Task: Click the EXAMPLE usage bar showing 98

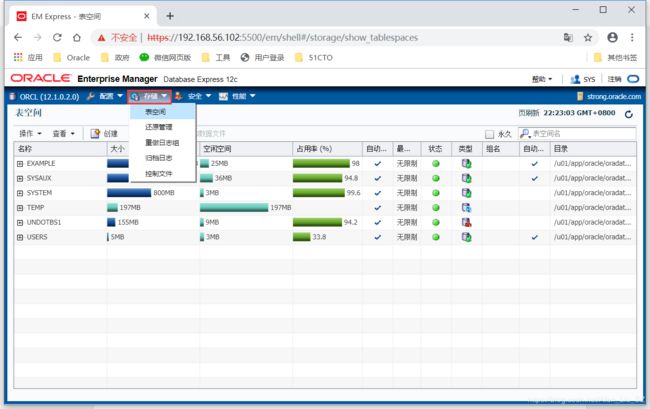Action: [321, 163]
